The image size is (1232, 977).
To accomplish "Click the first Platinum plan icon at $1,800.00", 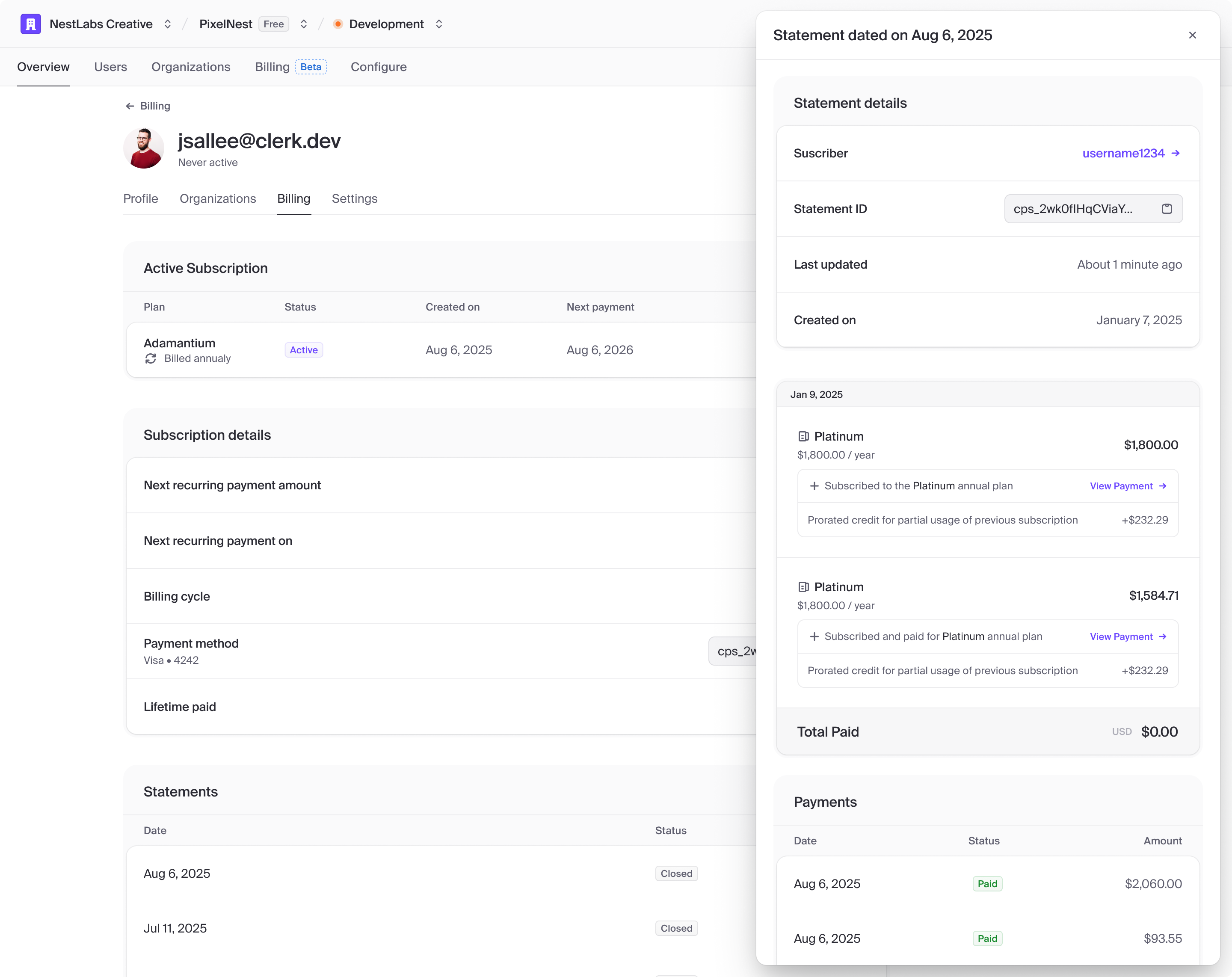I will 803,436.
